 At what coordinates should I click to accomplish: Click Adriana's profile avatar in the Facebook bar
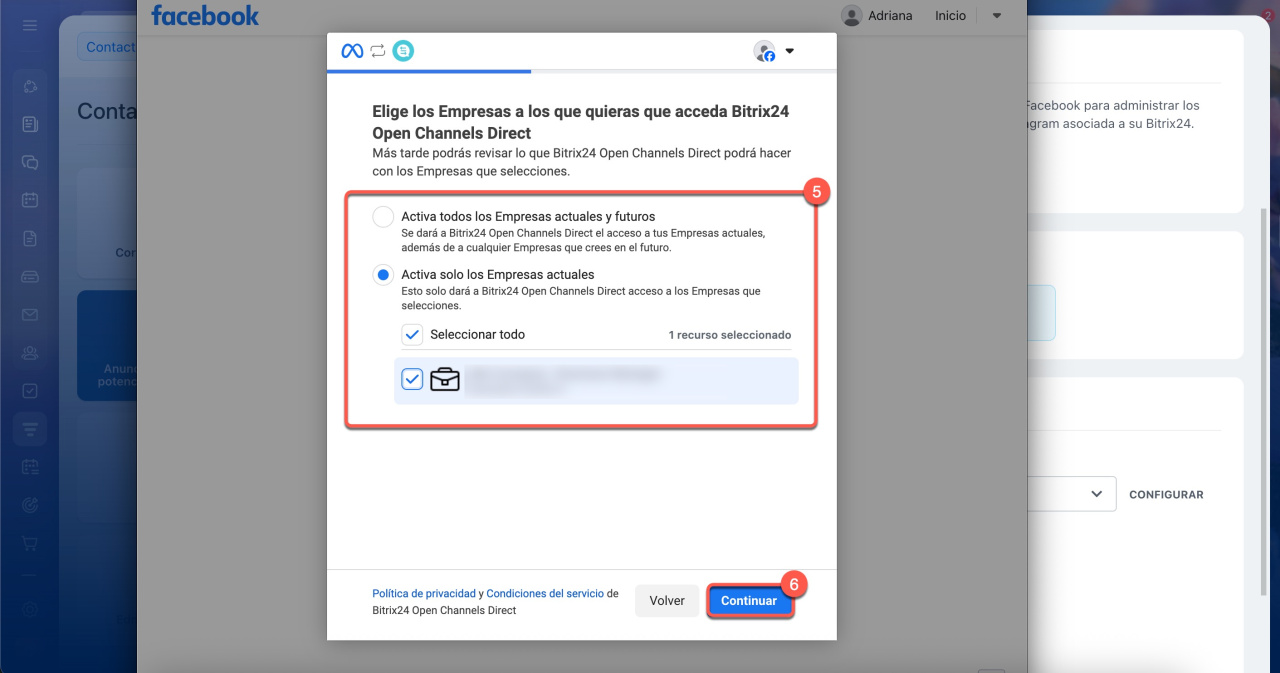coord(852,16)
